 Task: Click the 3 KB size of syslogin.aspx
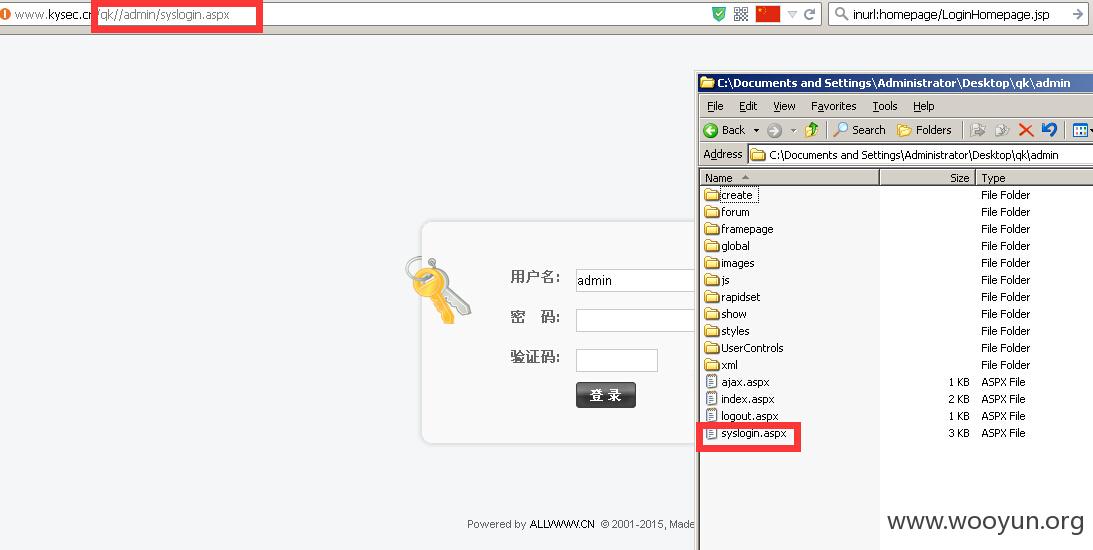pos(959,434)
